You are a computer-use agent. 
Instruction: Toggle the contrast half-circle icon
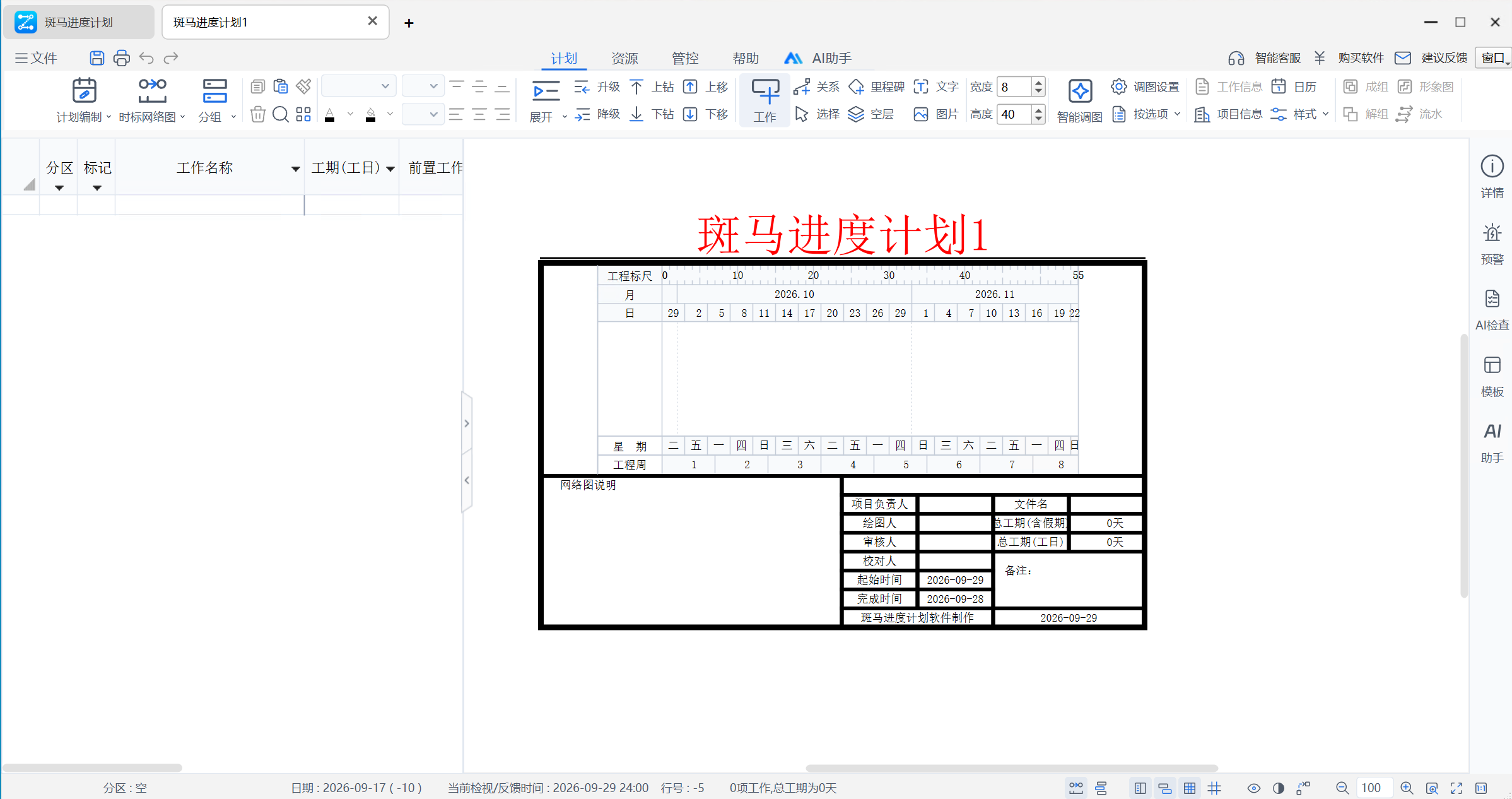(x=1279, y=788)
